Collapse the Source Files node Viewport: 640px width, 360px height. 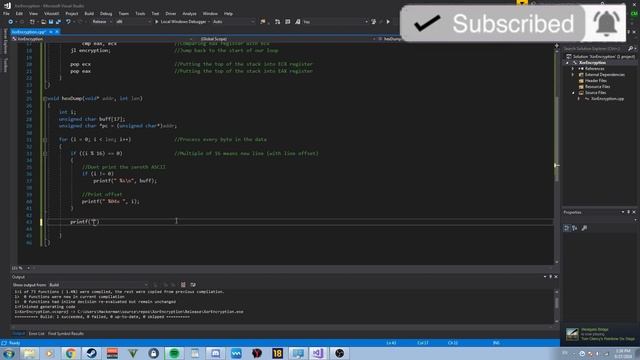pyautogui.click(x=573, y=93)
